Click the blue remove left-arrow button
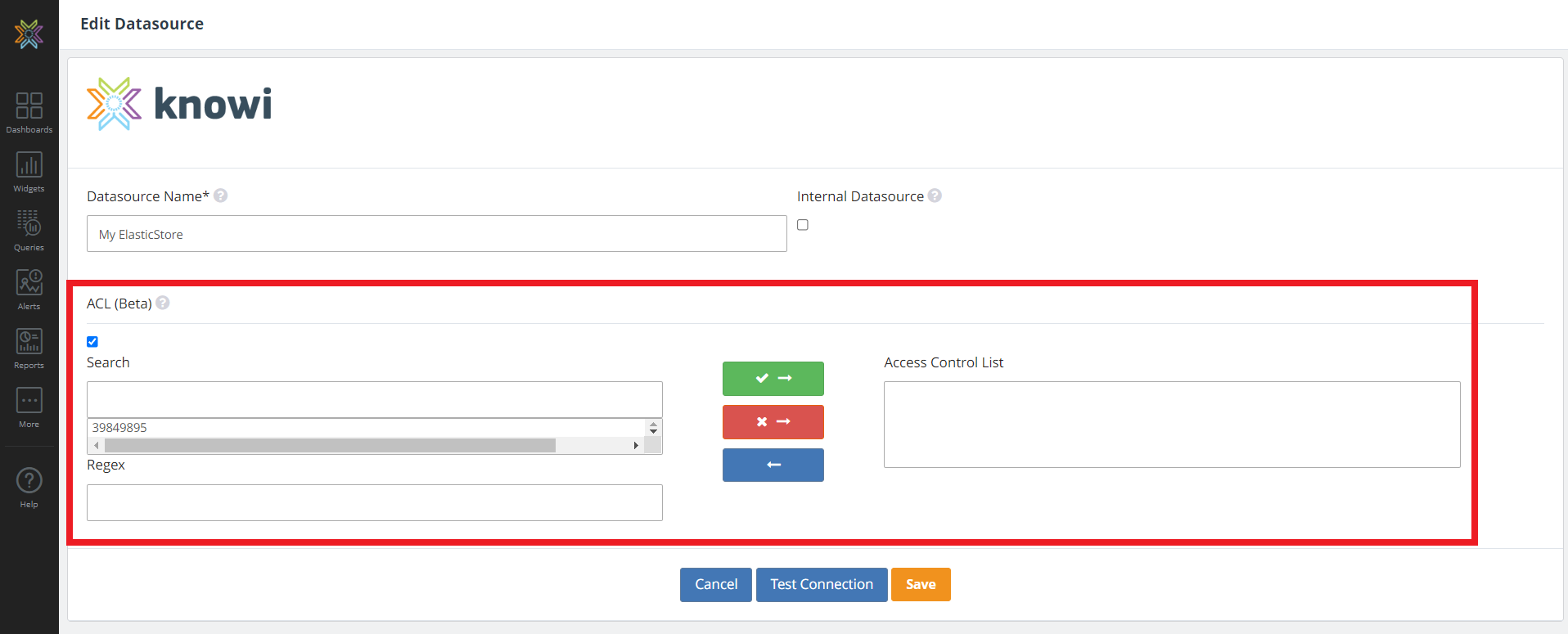This screenshot has width=1568, height=634. click(x=773, y=465)
